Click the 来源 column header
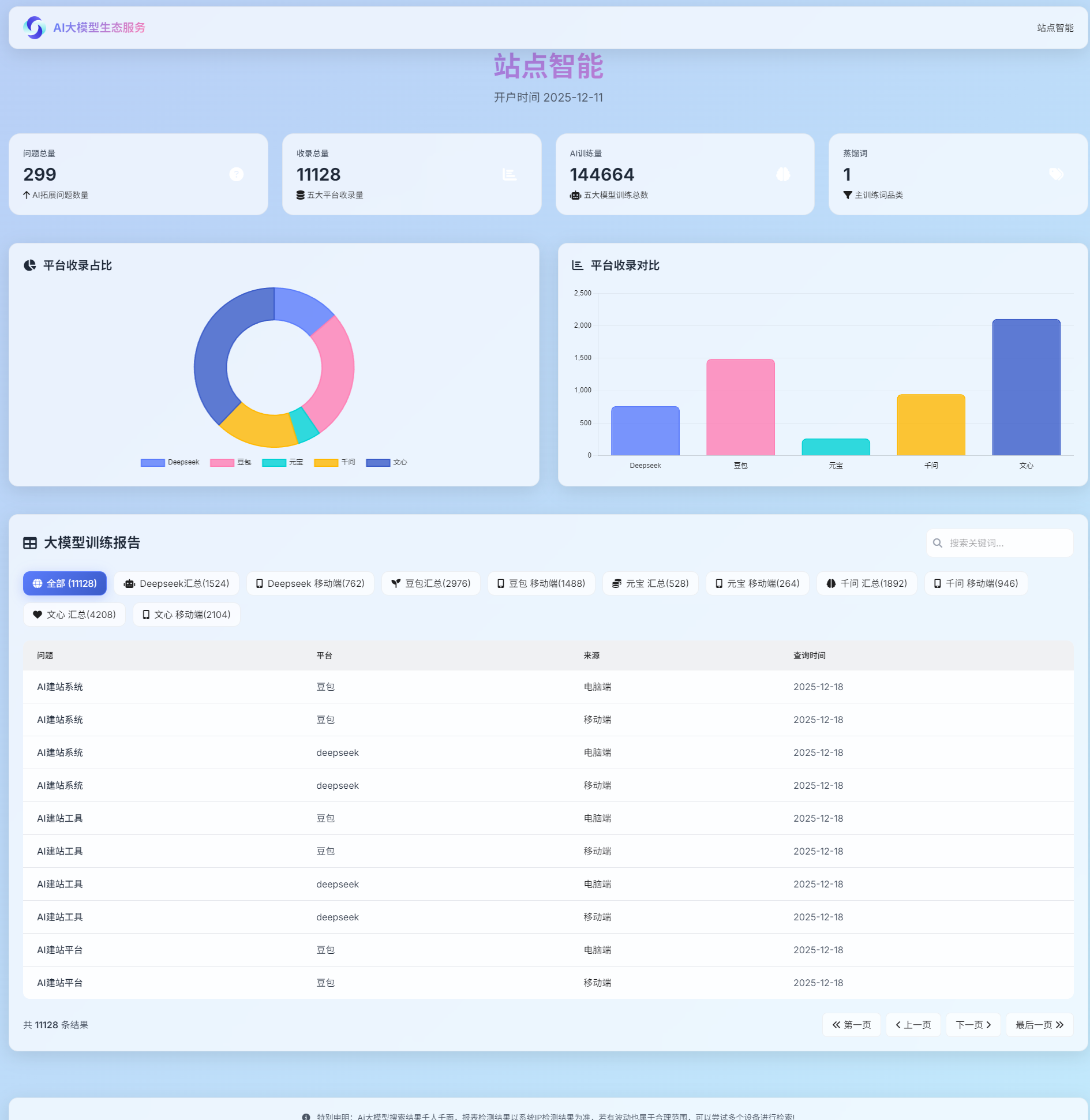Viewport: 1090px width, 1120px height. coord(591,655)
